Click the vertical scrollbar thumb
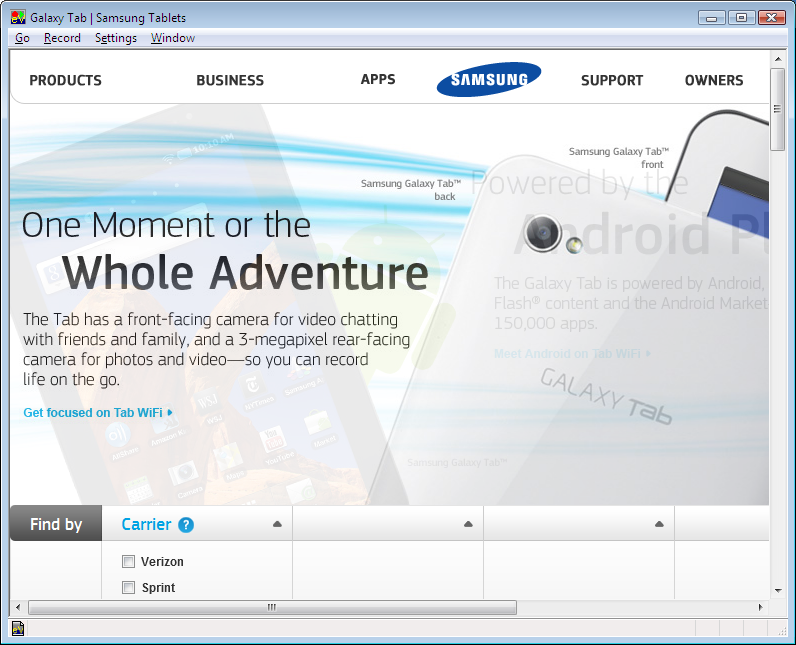This screenshot has height=645, width=796. point(777,110)
